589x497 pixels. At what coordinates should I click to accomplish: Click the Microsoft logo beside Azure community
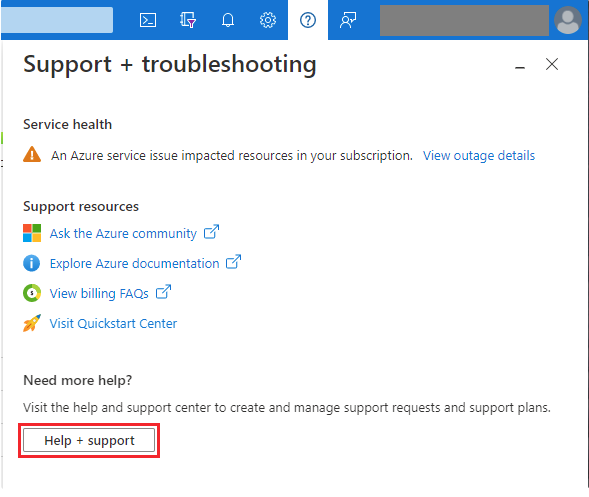tap(32, 233)
